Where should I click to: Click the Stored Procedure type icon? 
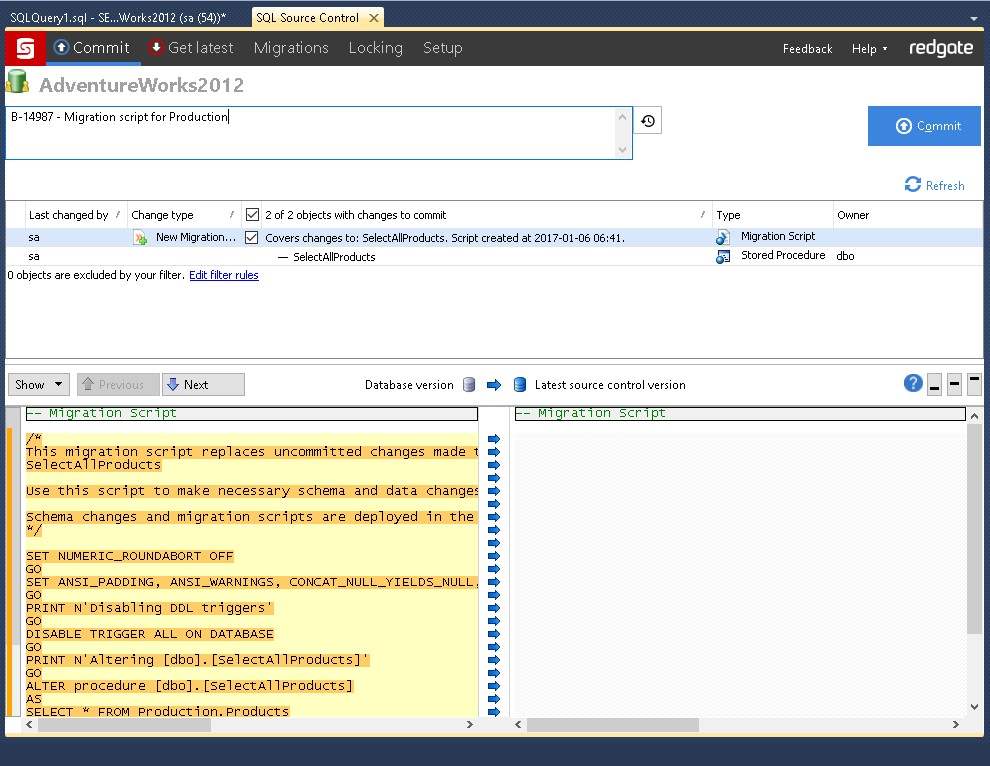723,257
